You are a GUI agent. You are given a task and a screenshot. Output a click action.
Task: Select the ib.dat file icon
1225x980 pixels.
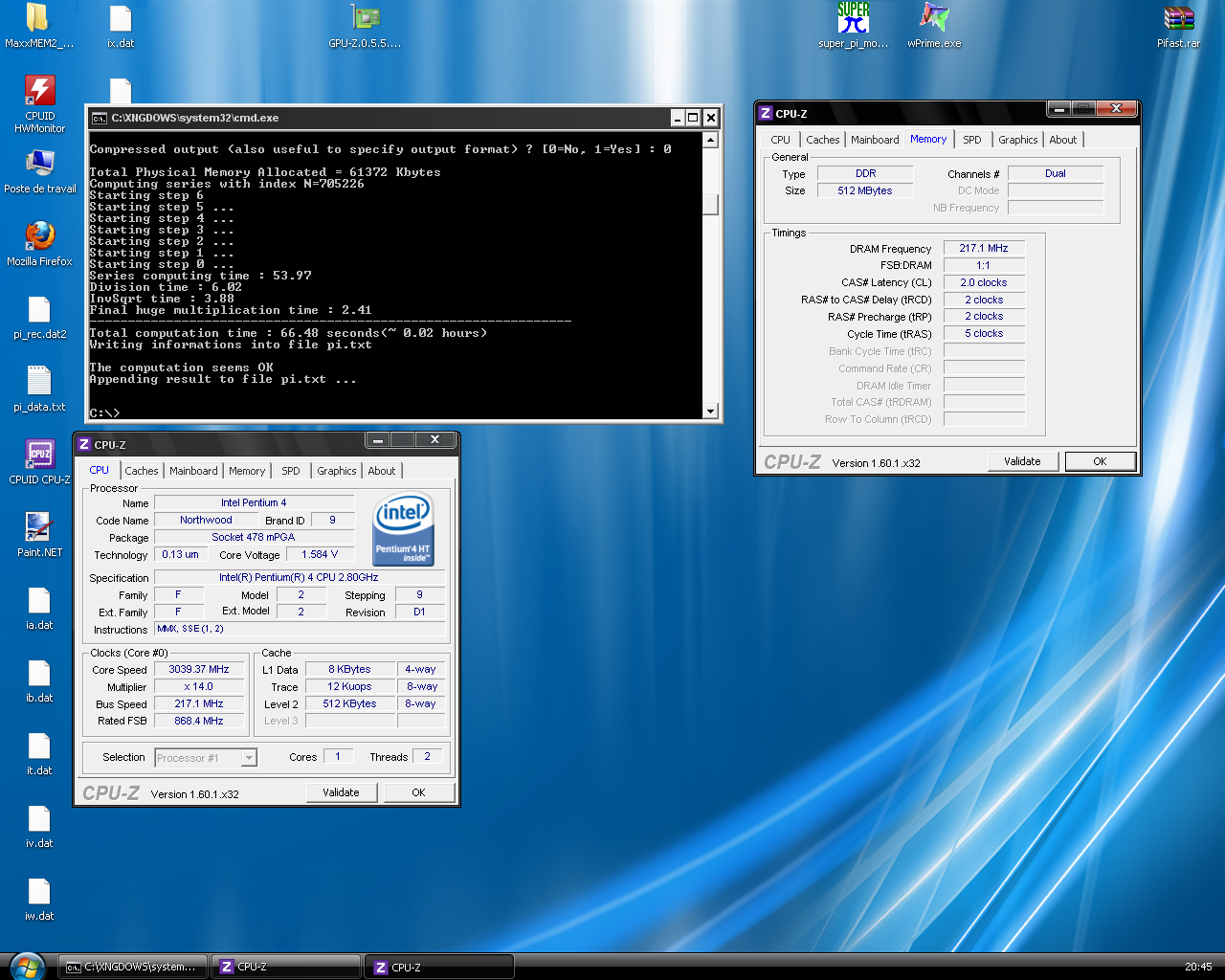(39, 672)
